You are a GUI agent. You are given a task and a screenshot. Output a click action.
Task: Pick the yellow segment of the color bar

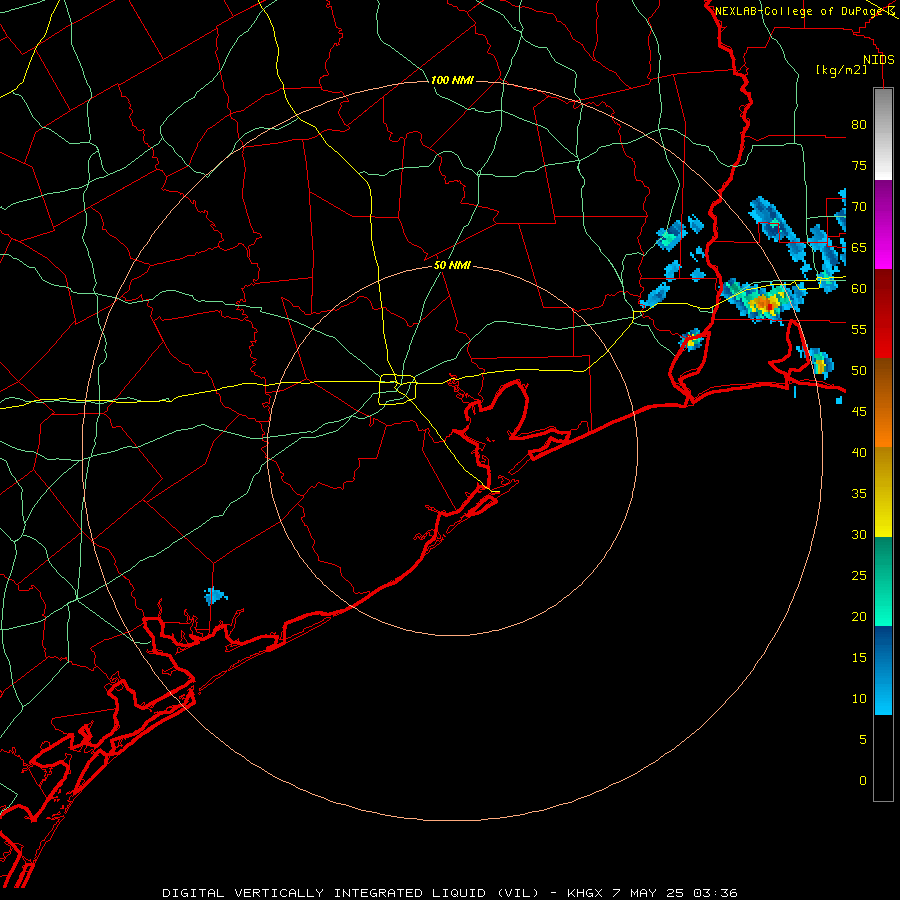(883, 492)
